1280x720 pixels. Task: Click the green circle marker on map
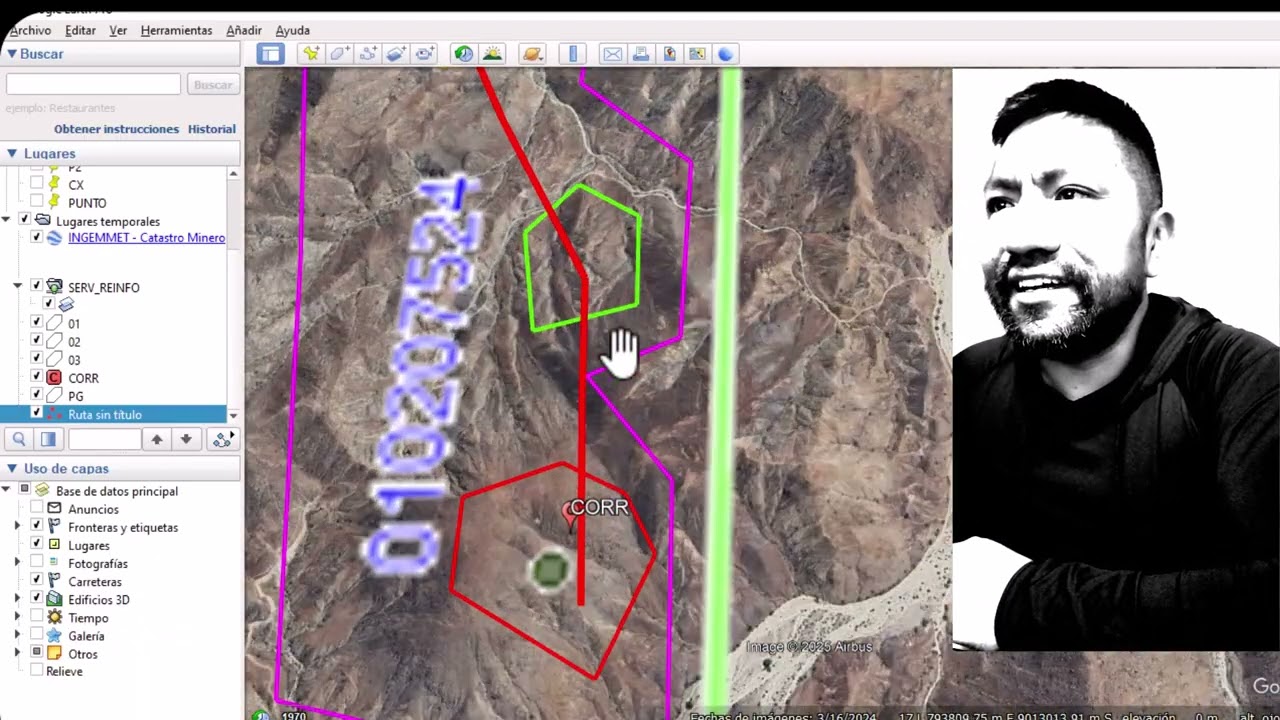click(549, 570)
